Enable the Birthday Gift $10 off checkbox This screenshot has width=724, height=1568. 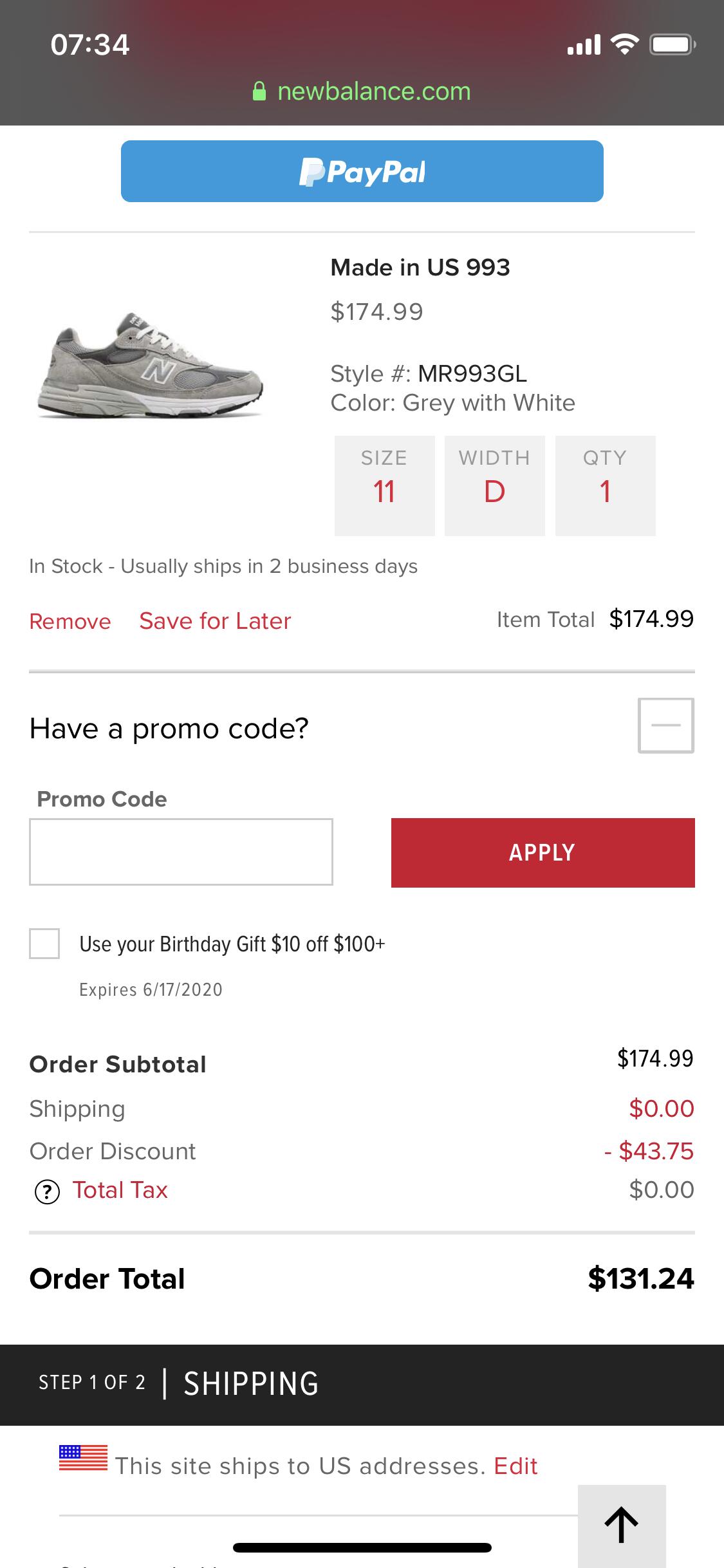click(44, 944)
